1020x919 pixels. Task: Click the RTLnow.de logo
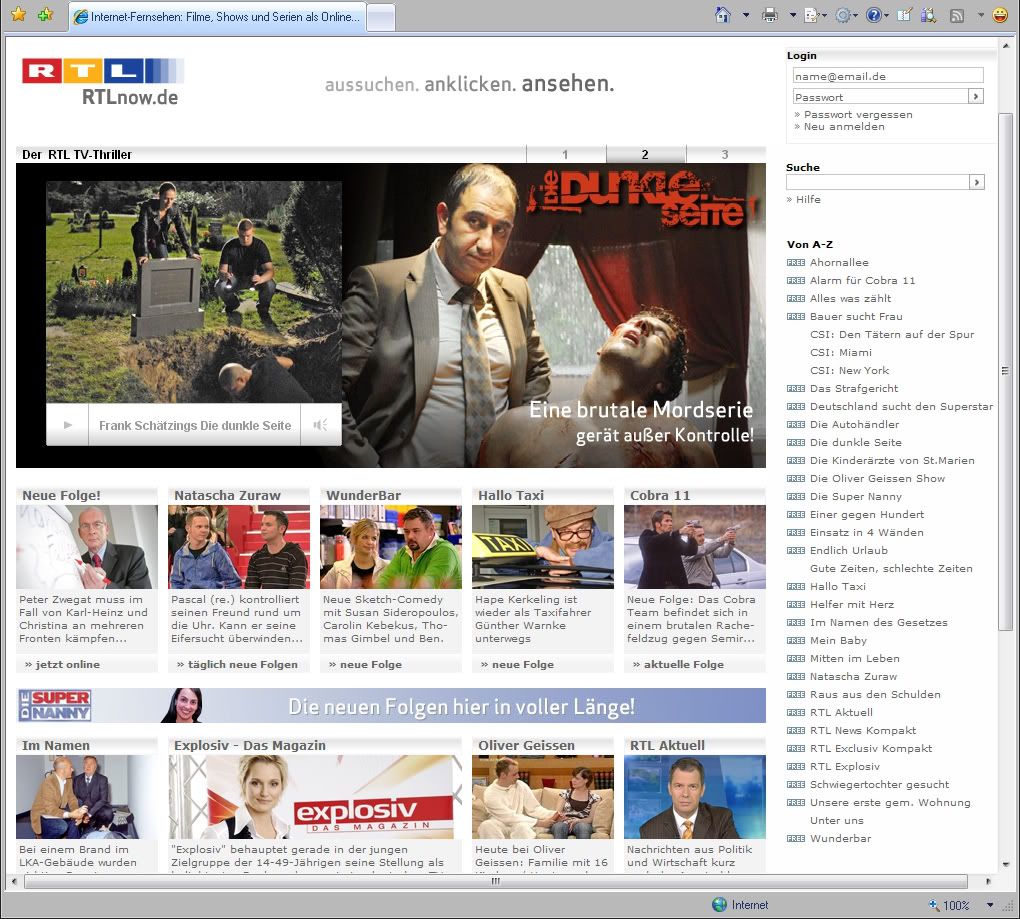tap(103, 82)
